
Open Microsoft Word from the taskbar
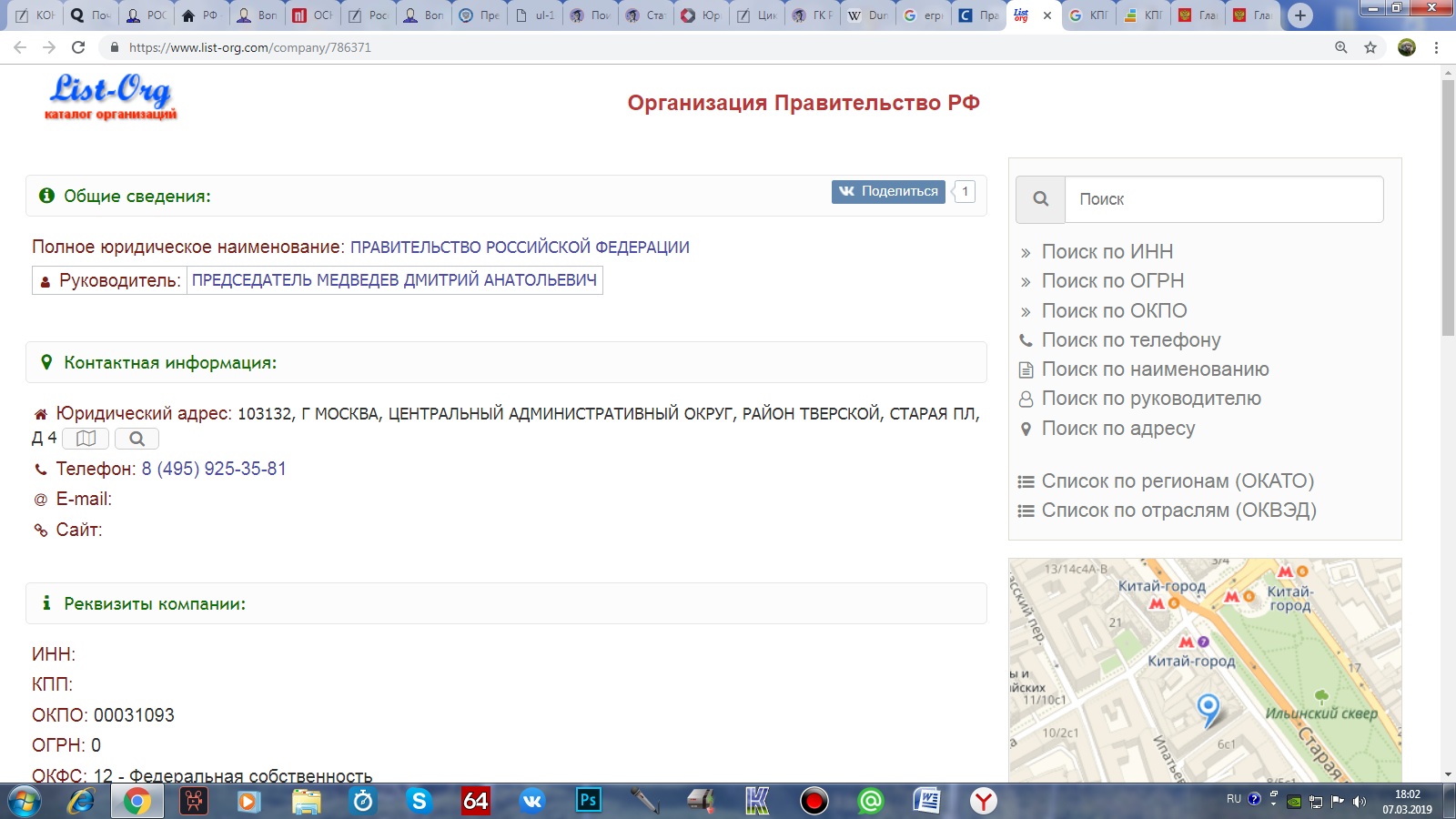(926, 801)
